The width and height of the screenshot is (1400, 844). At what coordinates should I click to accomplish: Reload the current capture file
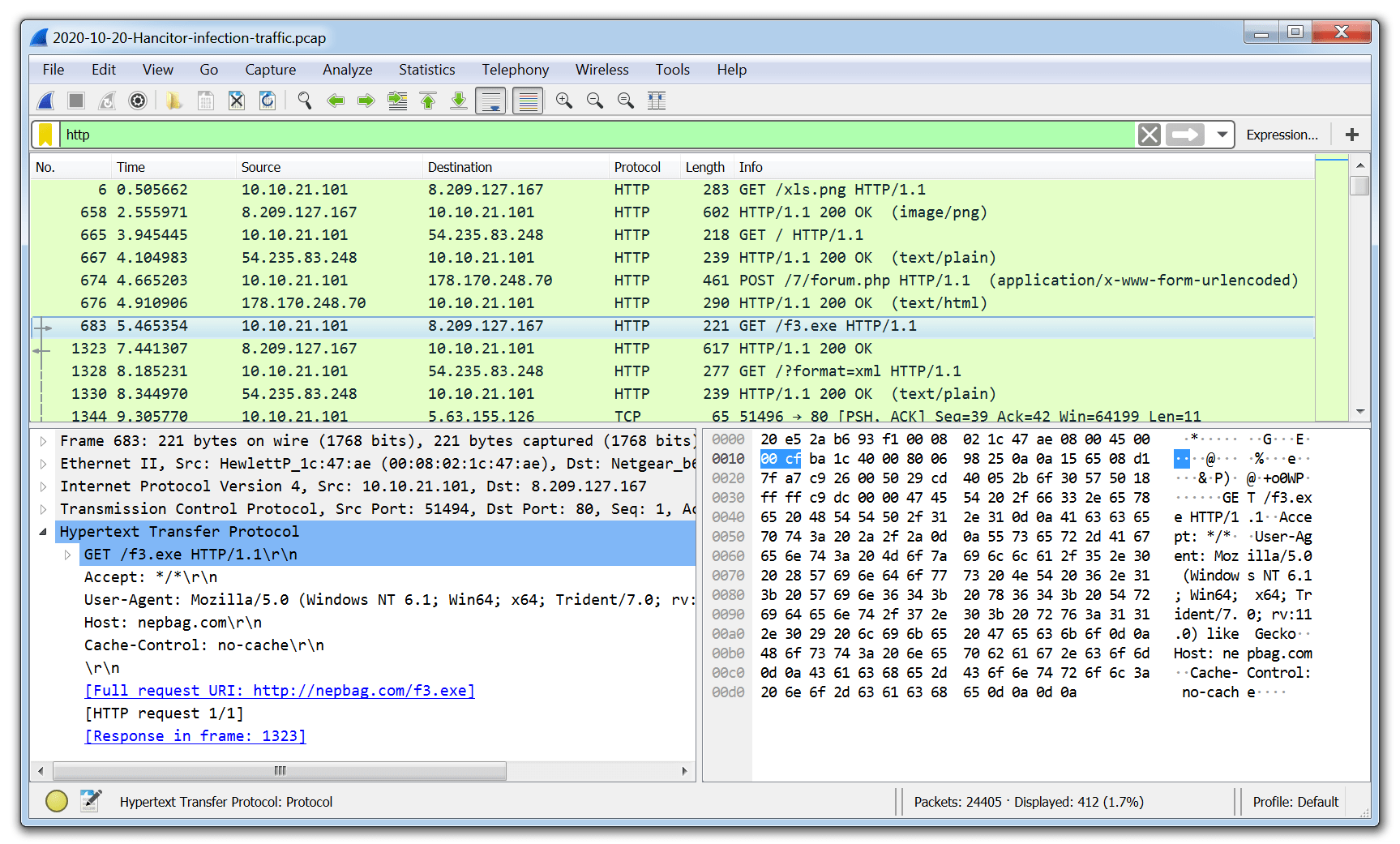click(x=268, y=100)
